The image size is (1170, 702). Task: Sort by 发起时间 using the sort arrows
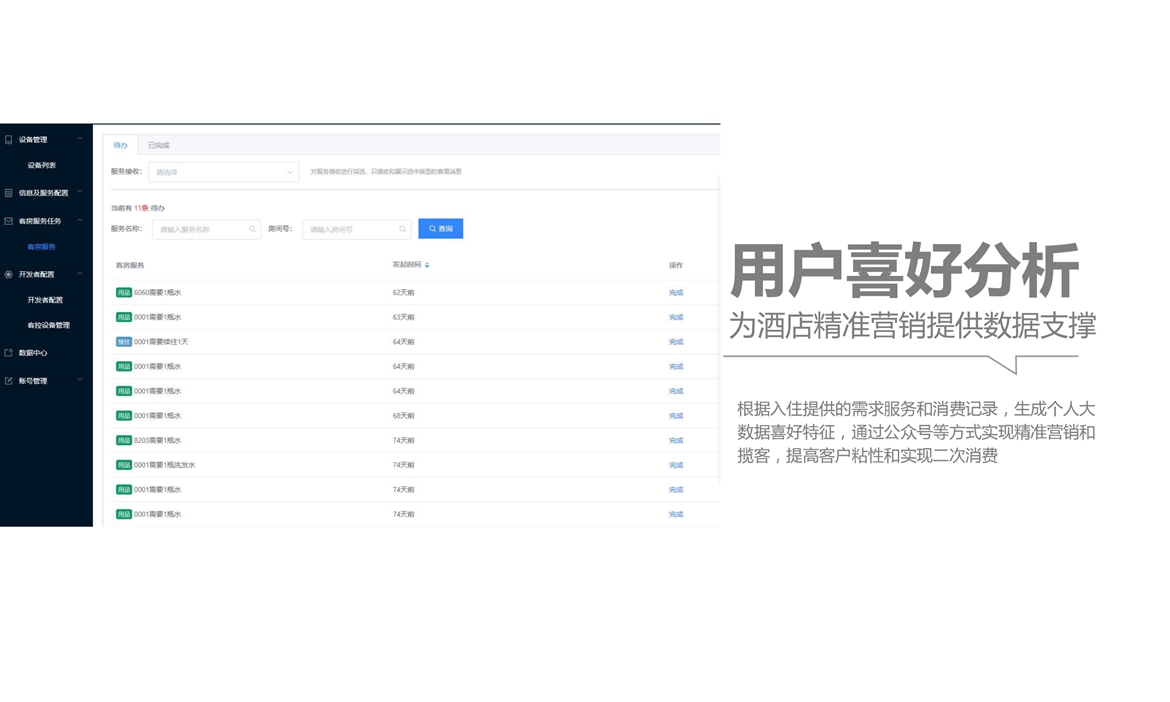click(427, 265)
